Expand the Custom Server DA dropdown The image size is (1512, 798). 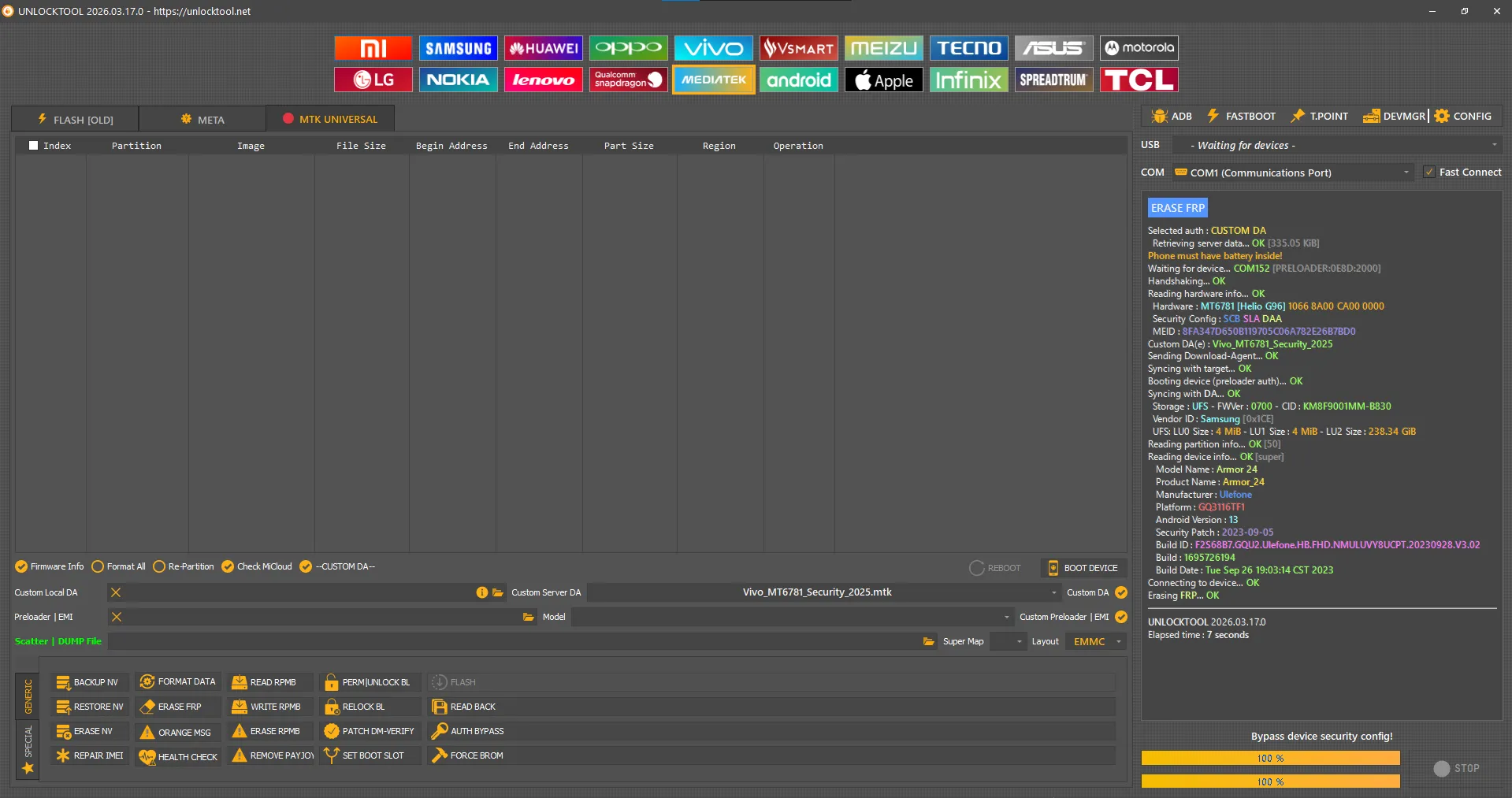coord(1053,592)
